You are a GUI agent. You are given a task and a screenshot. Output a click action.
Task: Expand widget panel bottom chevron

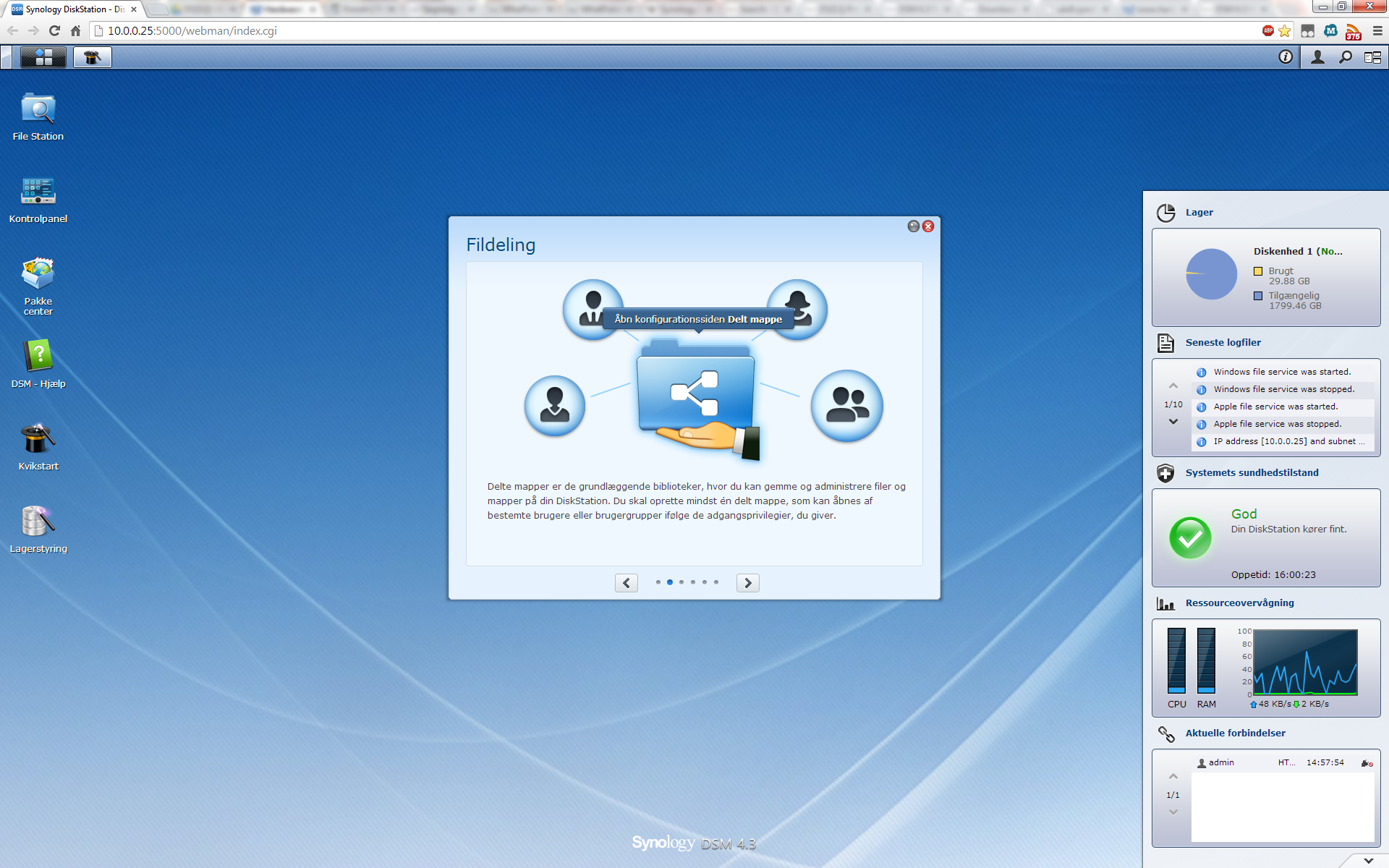[x=1369, y=861]
